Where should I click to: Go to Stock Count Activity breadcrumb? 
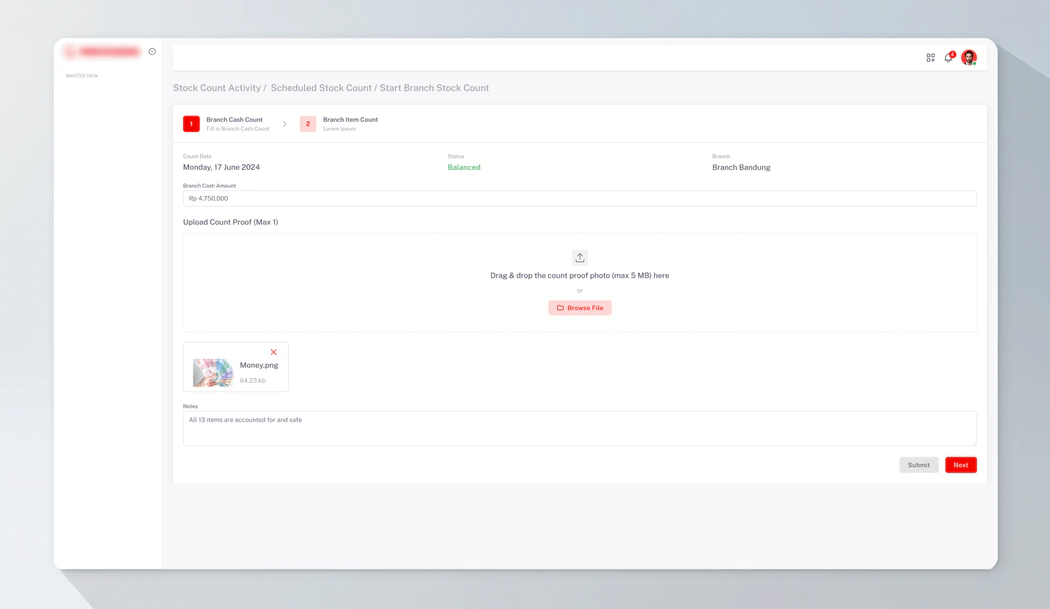[x=217, y=88]
